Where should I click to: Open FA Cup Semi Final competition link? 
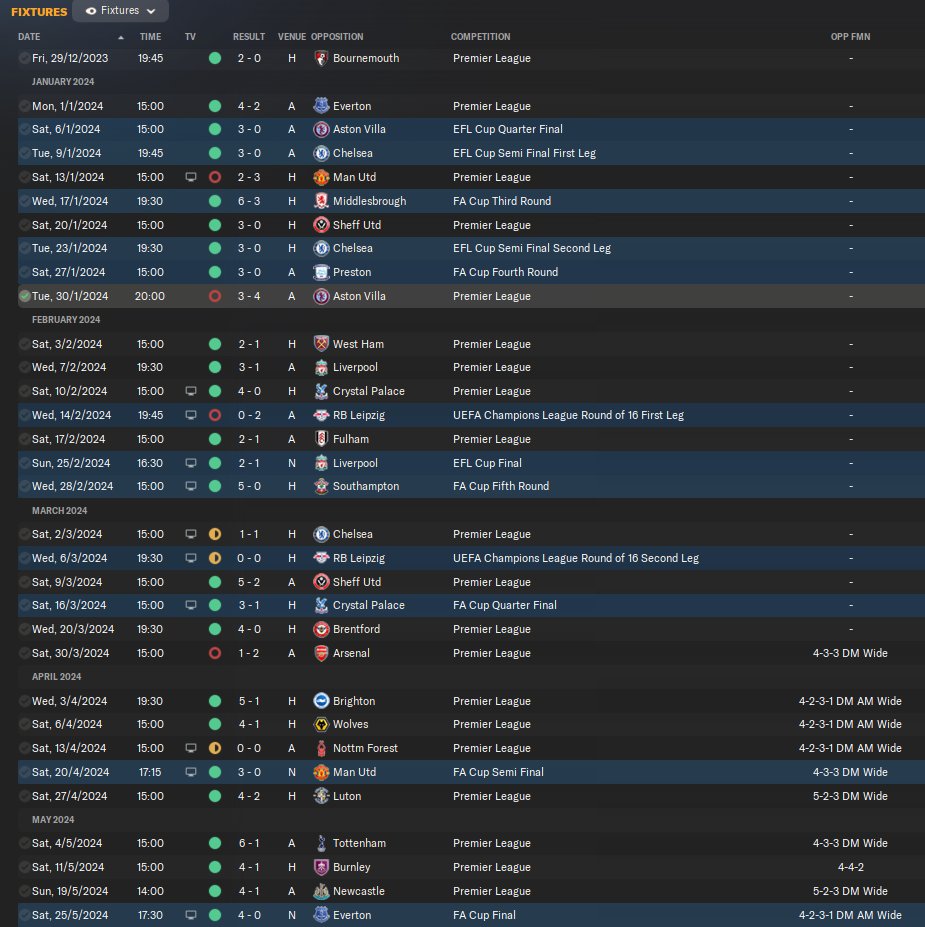click(498, 772)
